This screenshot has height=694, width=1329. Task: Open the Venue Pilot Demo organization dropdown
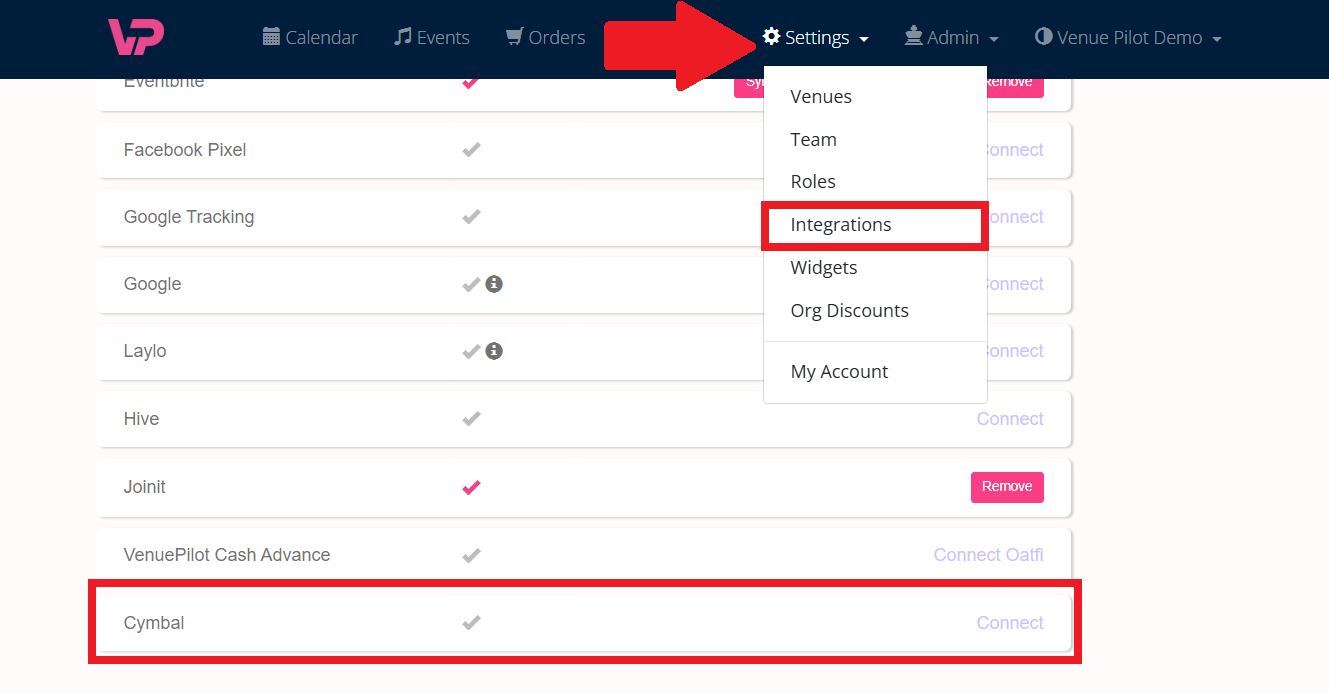1128,37
